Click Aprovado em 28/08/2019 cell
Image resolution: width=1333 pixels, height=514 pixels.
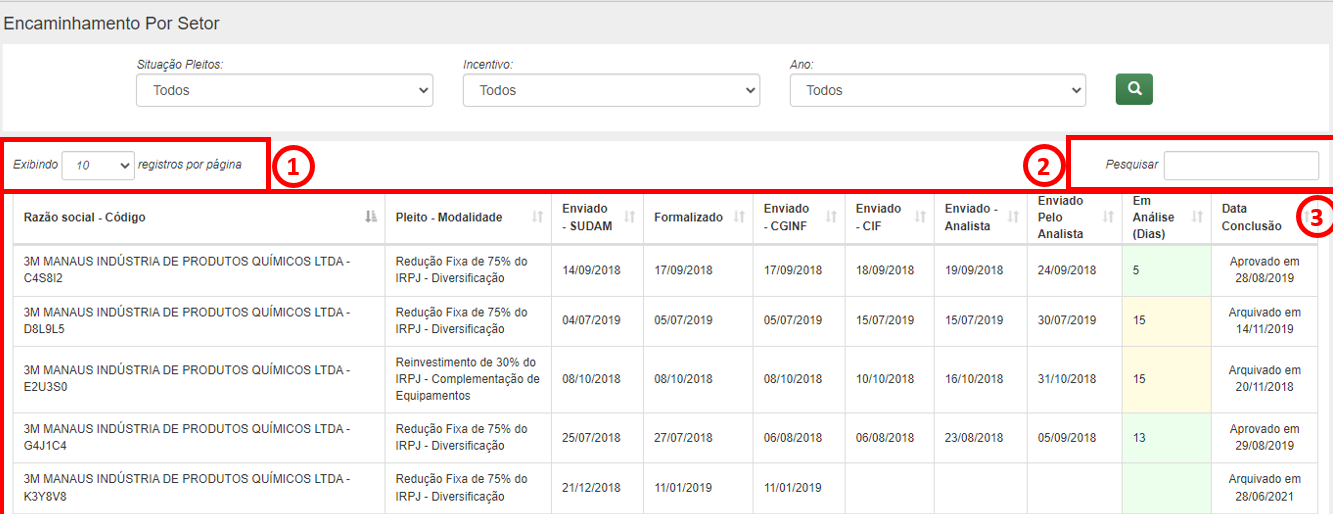[1264, 270]
